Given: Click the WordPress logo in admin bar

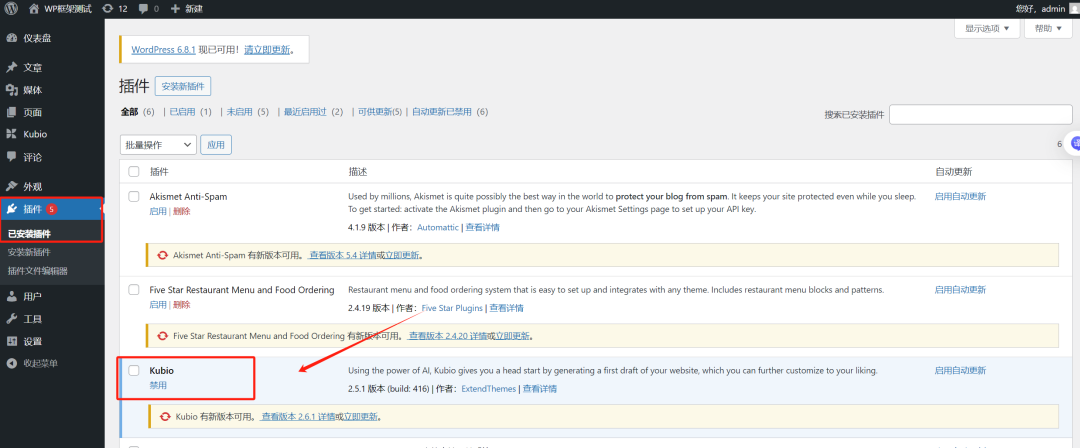Looking at the screenshot, I should point(12,9).
